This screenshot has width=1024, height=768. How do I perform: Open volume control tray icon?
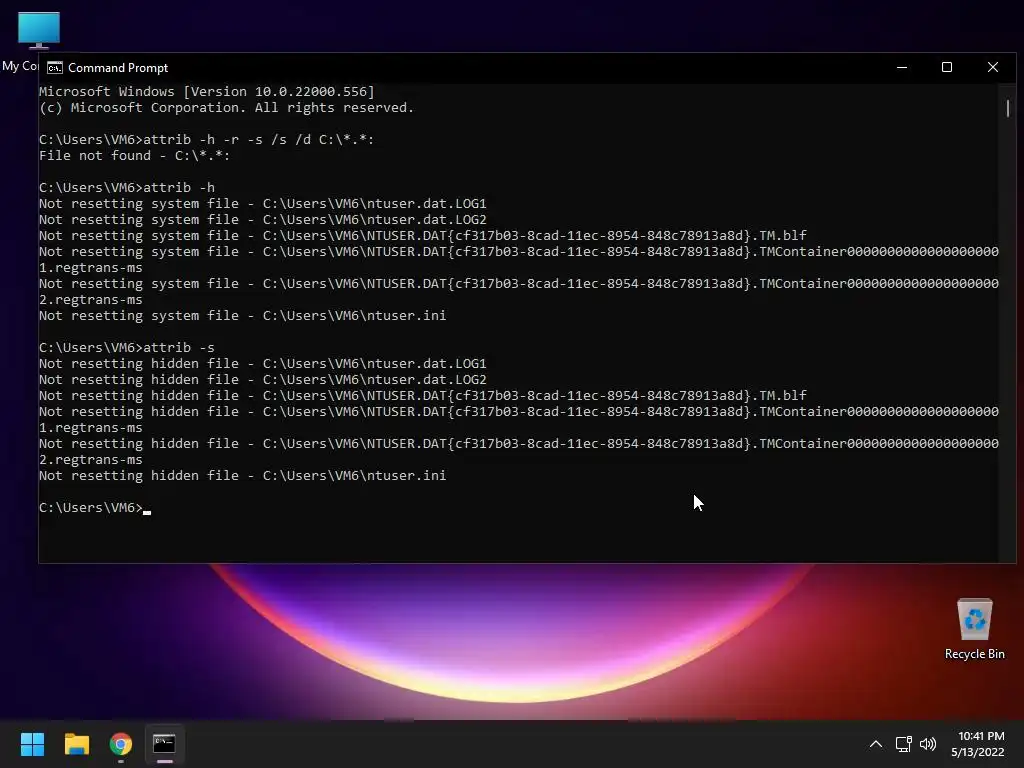pos(928,744)
